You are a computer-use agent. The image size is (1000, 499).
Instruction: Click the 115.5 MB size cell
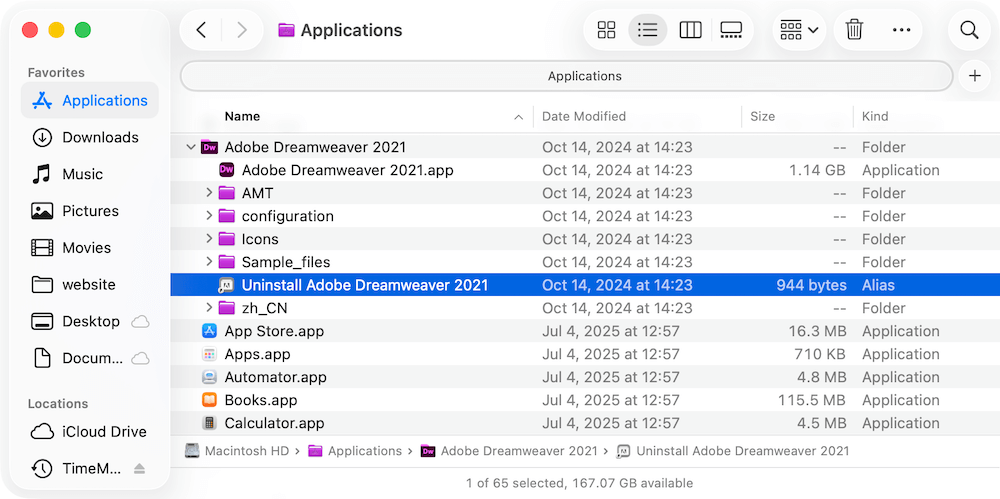pos(812,400)
